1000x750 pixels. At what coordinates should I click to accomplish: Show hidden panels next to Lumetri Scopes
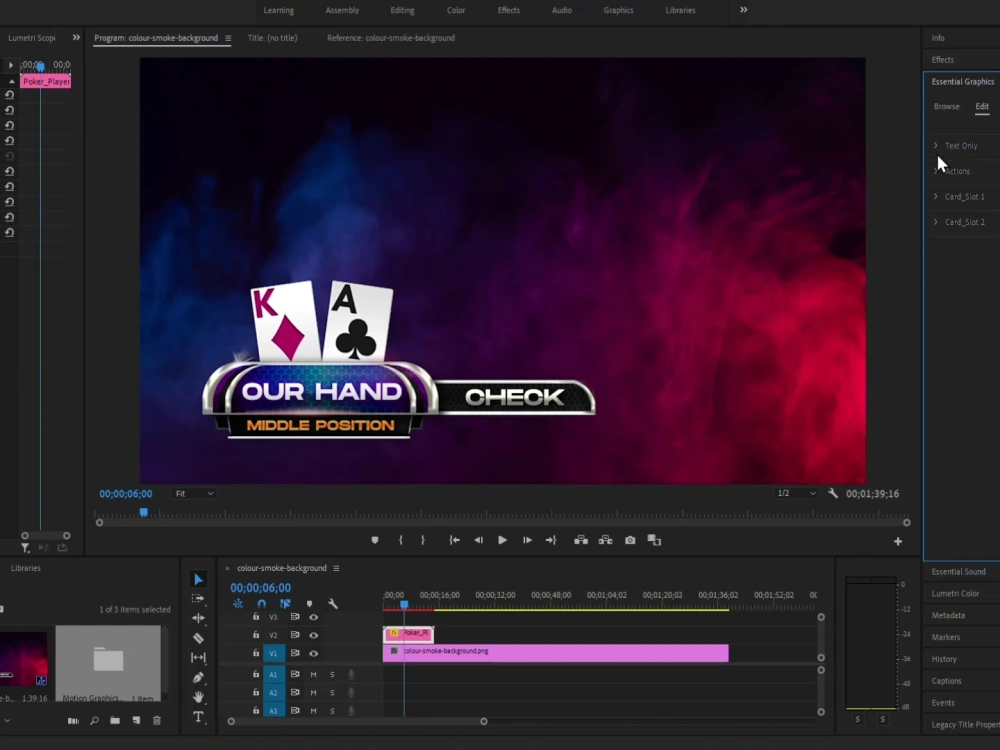pyautogui.click(x=76, y=38)
